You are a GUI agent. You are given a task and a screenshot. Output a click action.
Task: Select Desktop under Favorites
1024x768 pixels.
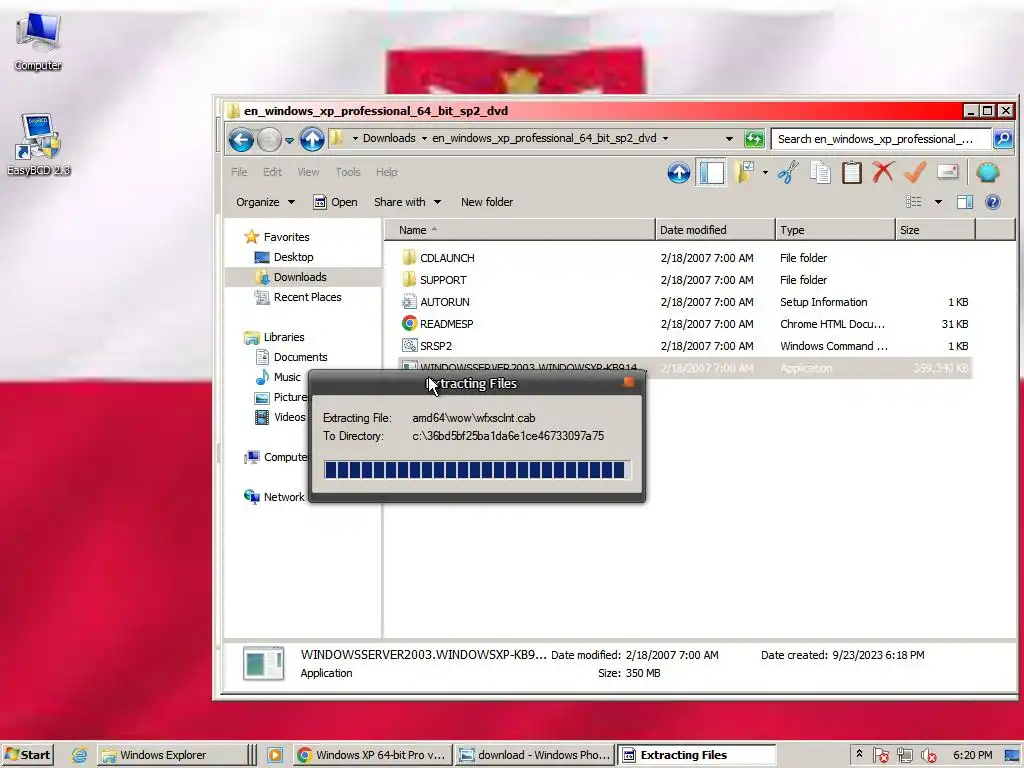pyautogui.click(x=283, y=257)
